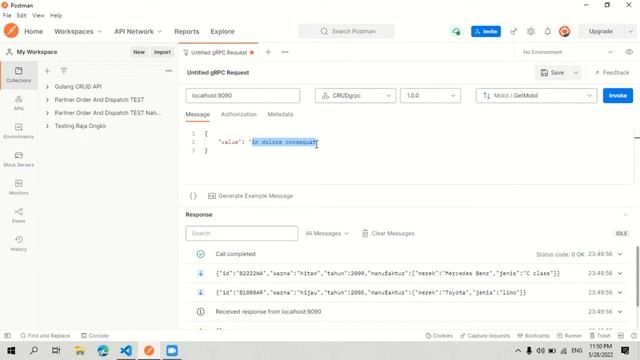
Task: Open the Mock Servers sidebar panel
Action: (x=19, y=159)
